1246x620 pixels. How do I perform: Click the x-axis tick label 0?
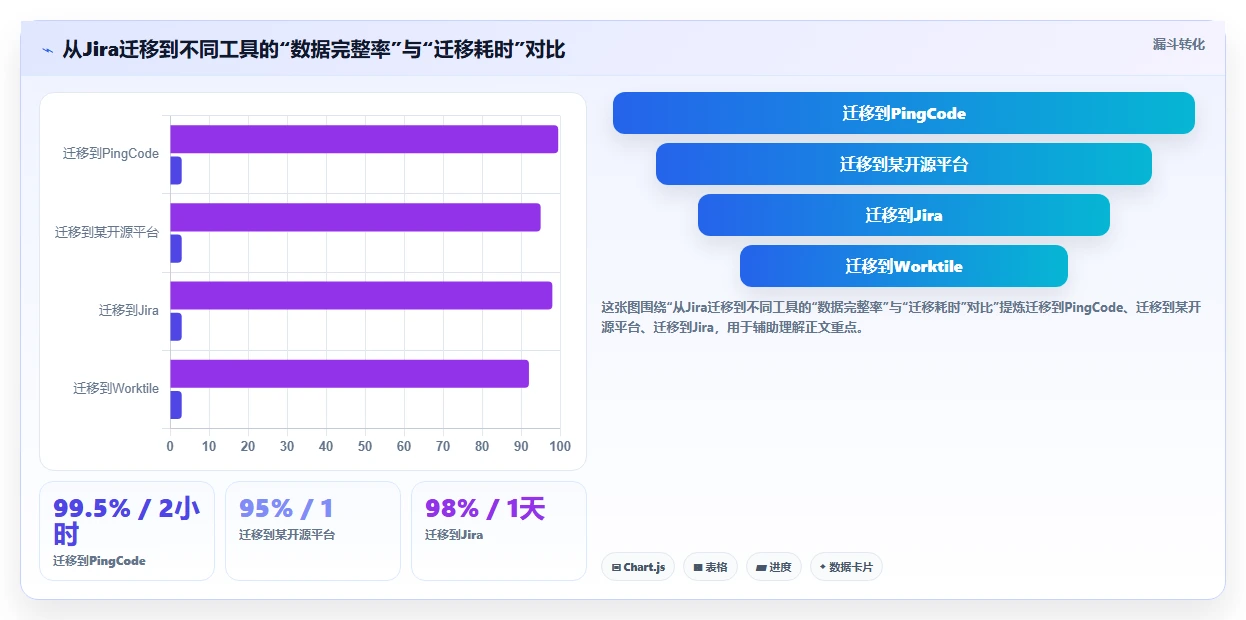[170, 446]
